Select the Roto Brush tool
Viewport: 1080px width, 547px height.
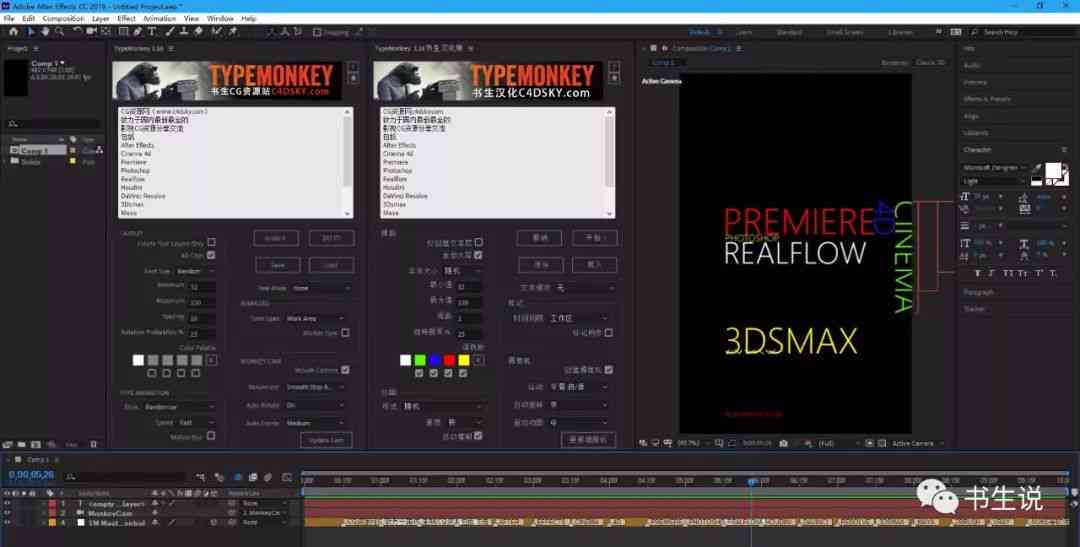(217, 32)
